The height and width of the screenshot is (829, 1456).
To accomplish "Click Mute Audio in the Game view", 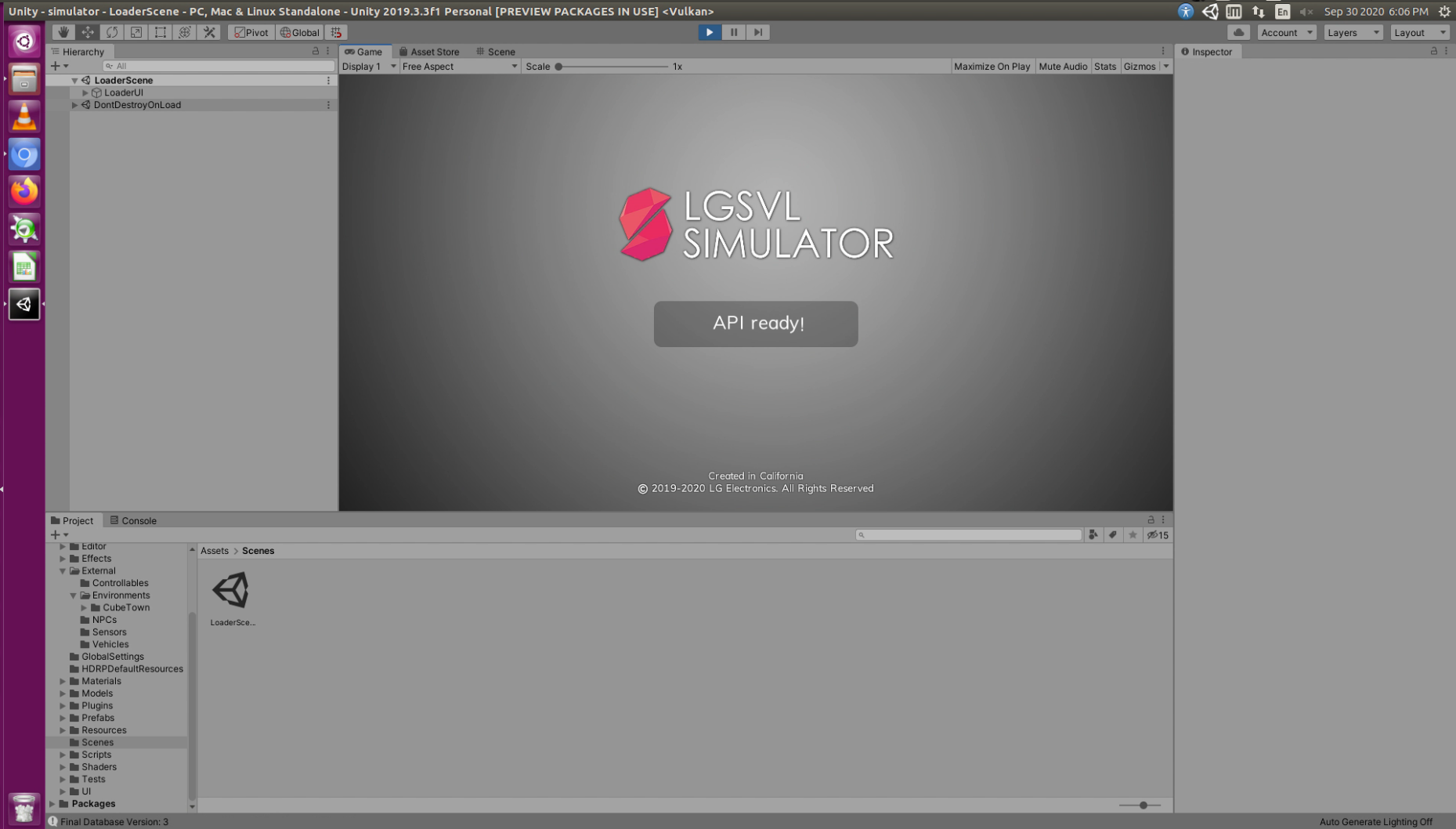I will click(1062, 67).
